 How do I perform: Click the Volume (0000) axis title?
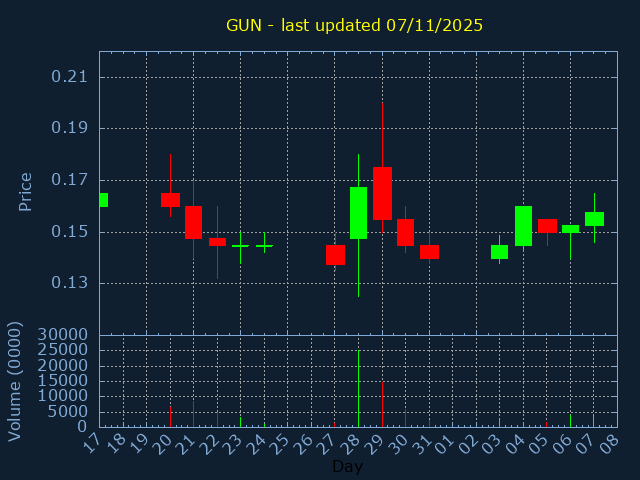tap(15, 381)
